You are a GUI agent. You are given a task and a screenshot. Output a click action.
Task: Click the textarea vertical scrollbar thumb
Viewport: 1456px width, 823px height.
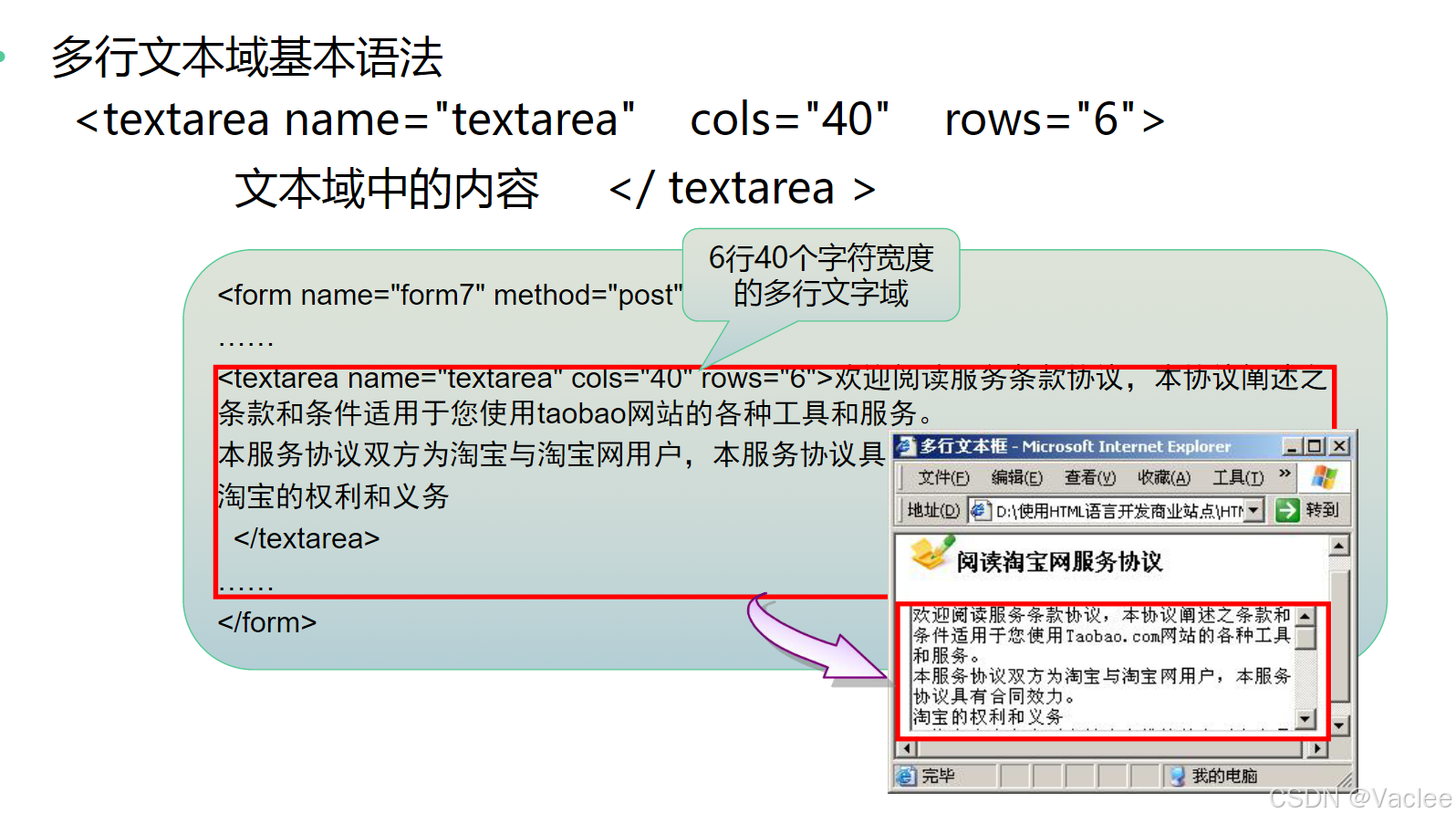click(x=1305, y=638)
